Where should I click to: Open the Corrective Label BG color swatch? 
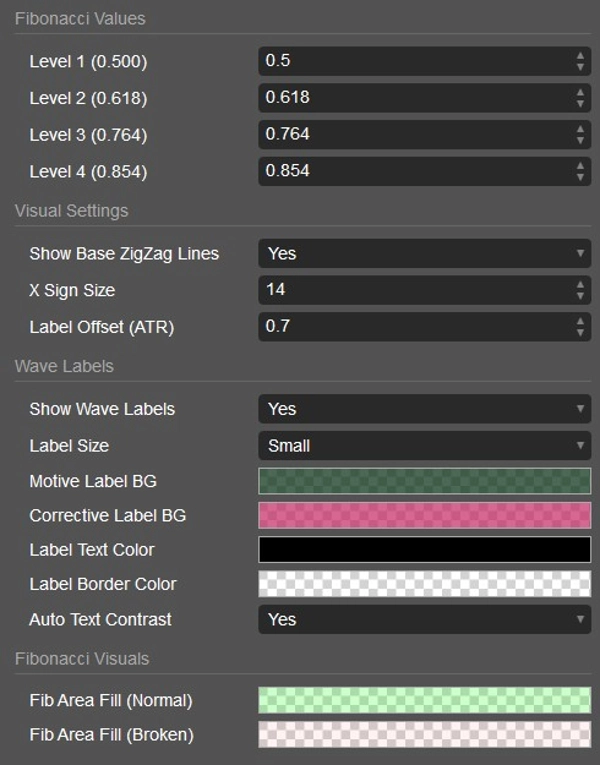424,516
